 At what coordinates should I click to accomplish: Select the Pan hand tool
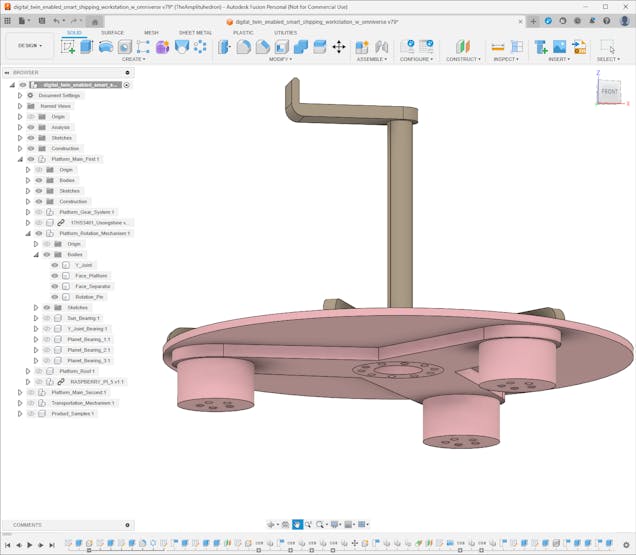pos(297,524)
